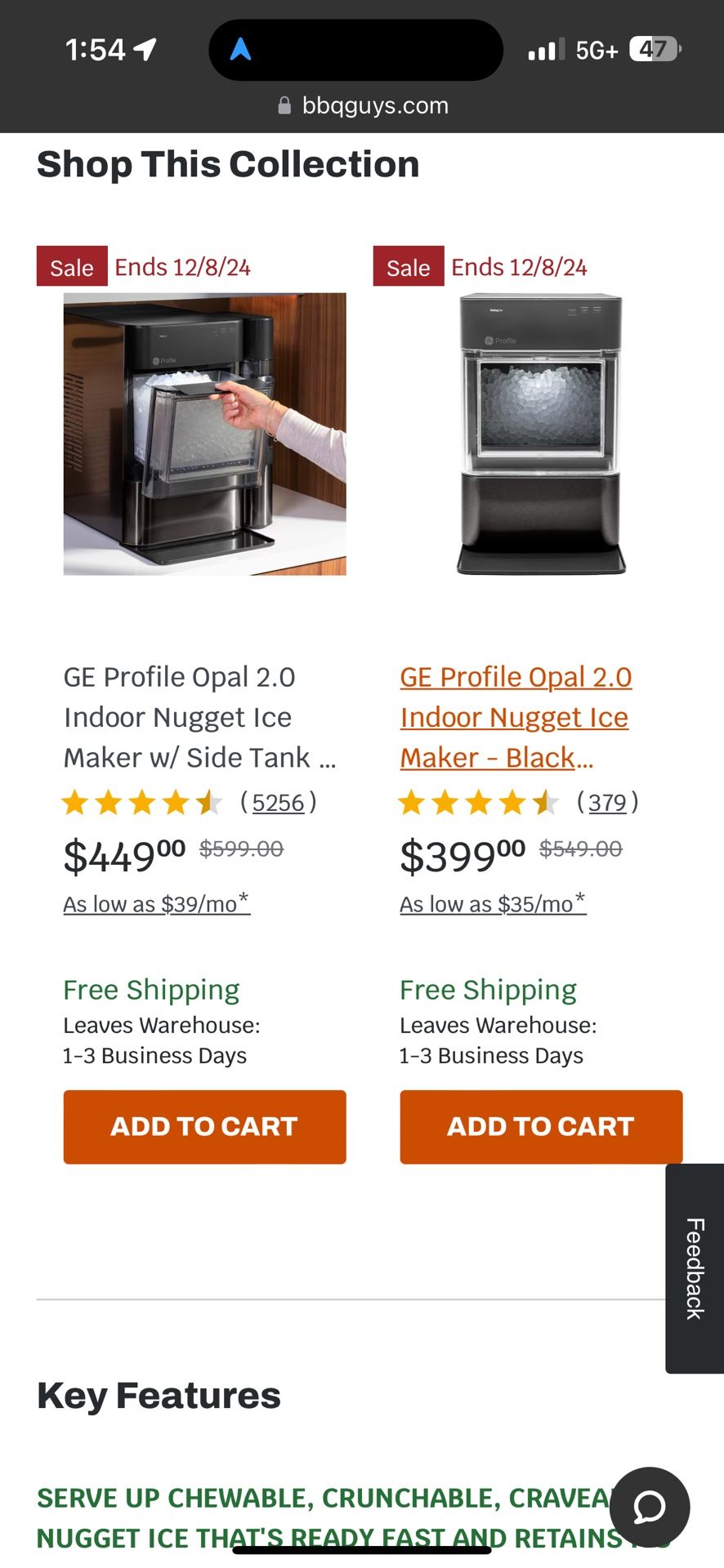Open the $35/mo financing details

(491, 904)
